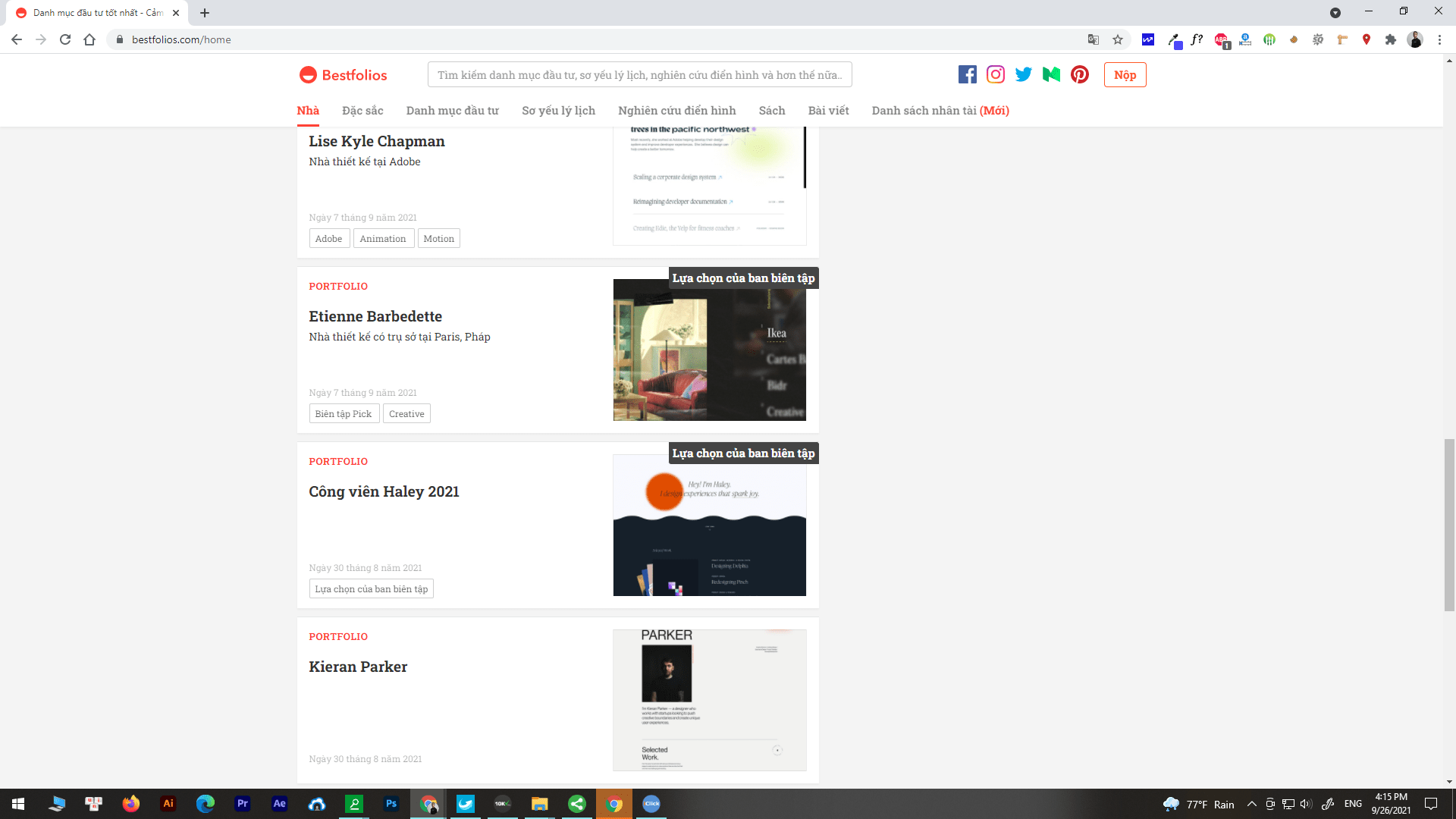Open Chrome three-dot menu
Screen dimensions: 1456x819
pos(1439,39)
